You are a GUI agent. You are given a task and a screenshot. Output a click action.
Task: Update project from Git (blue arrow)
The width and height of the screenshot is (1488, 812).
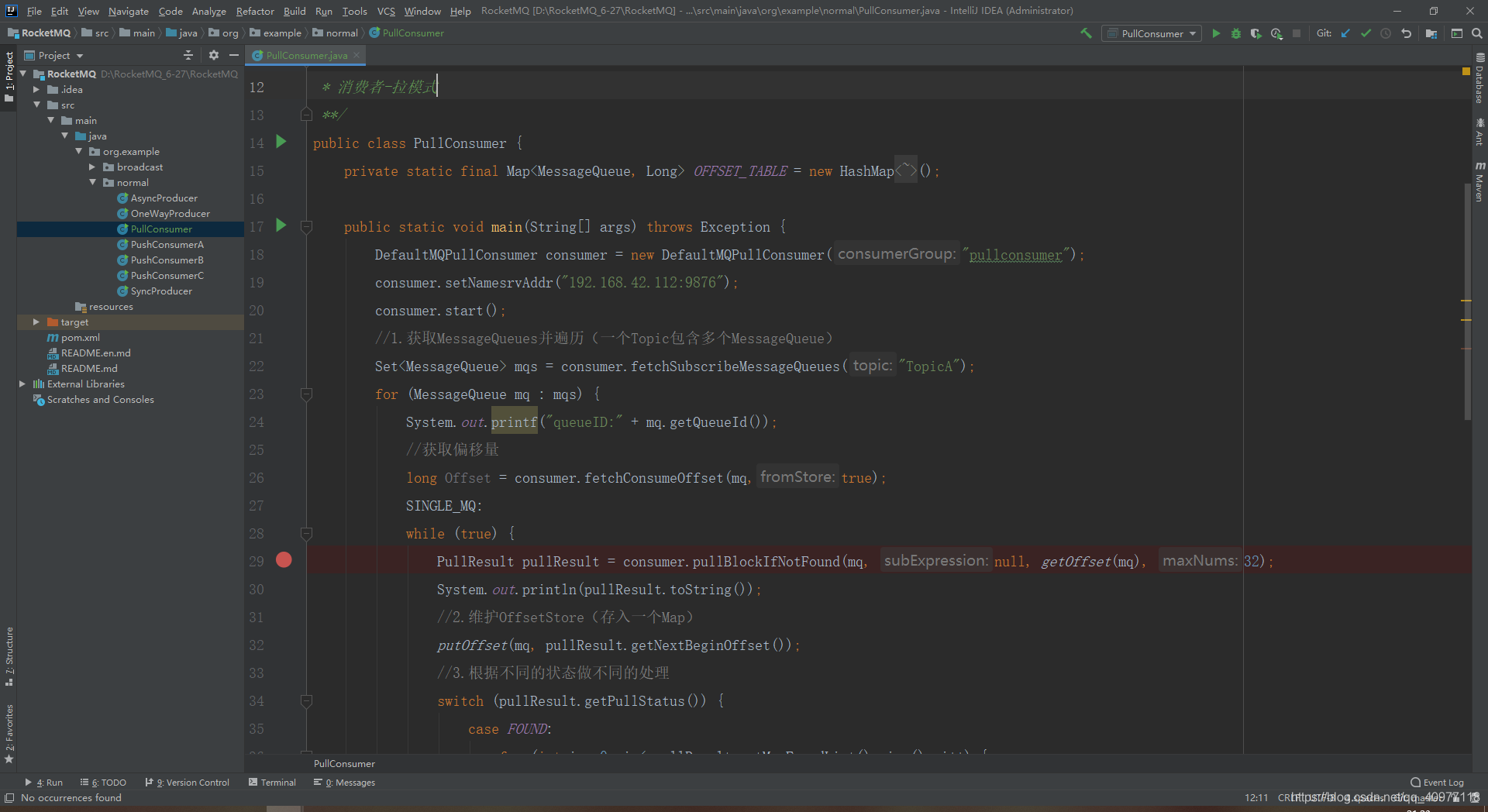point(1345,33)
